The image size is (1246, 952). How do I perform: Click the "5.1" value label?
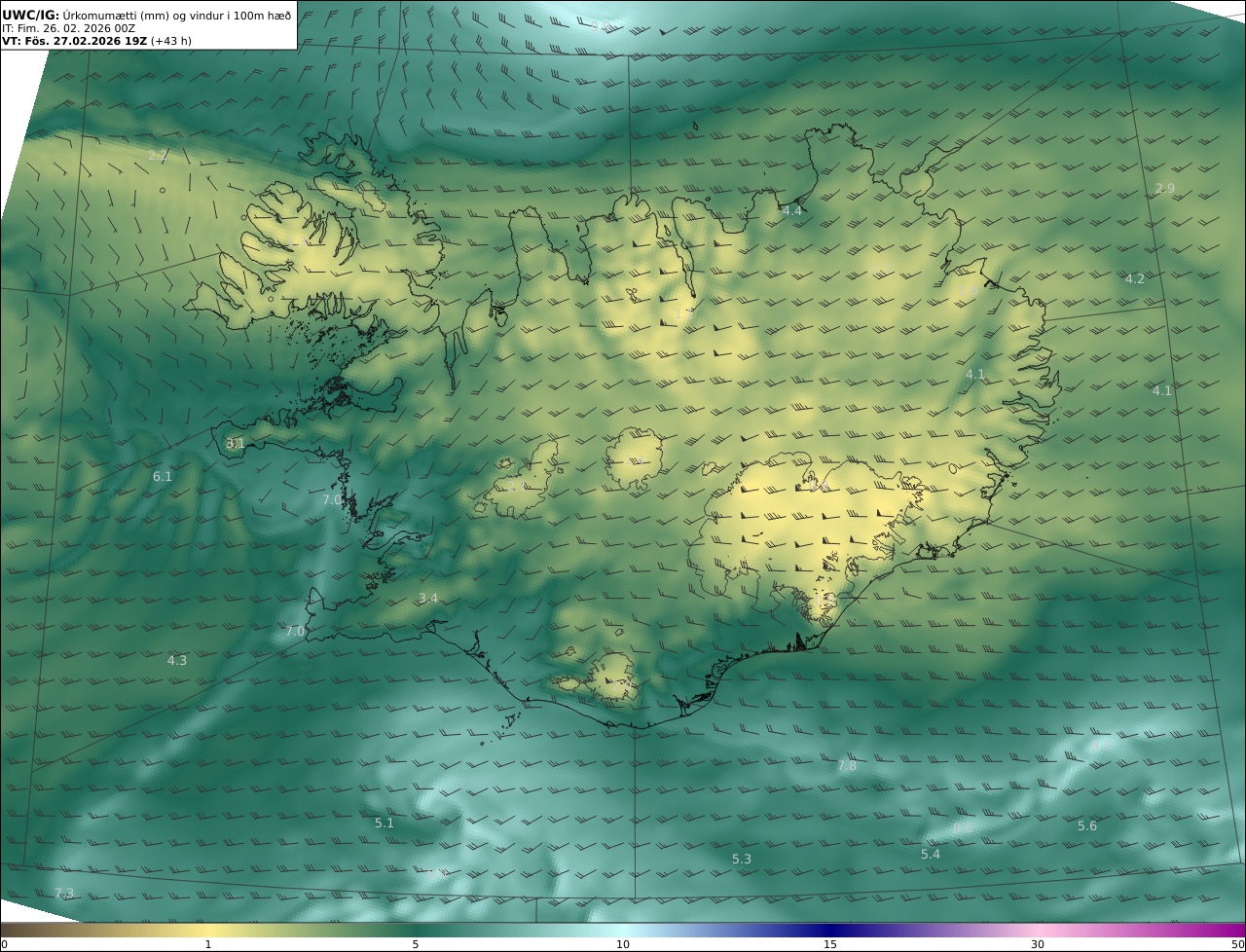click(385, 824)
